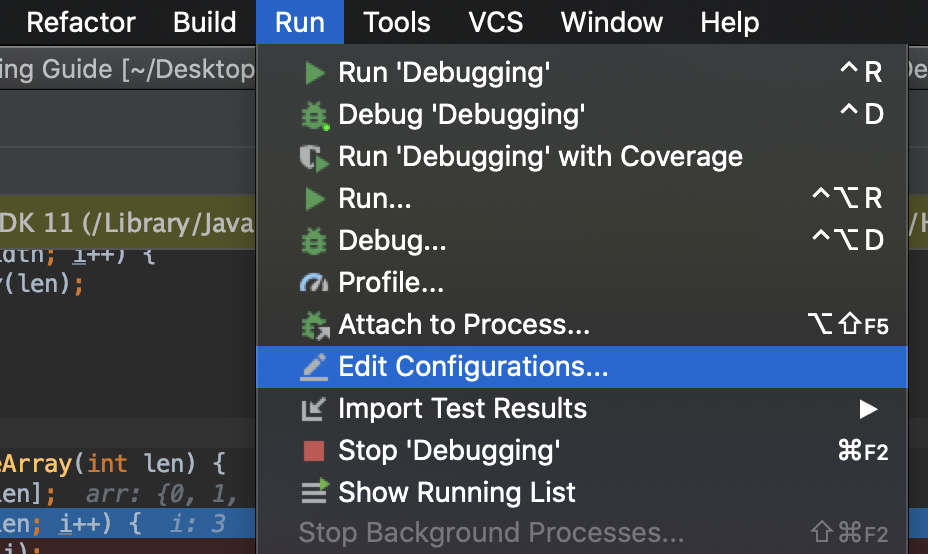Click the highlighted code line showing i: 3
Viewport: 928px width, 554px height.
coord(120,524)
